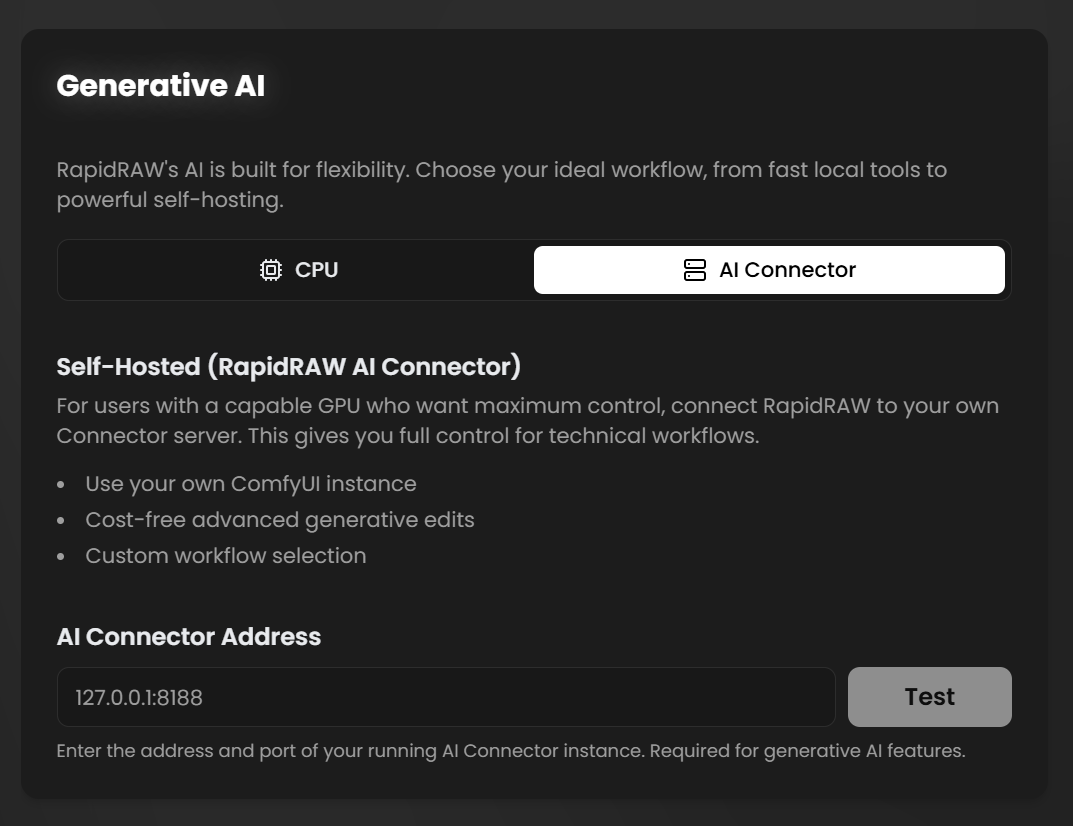Viewport: 1073px width, 826px height.
Task: Select the 'Custom workflow selection' bullet
Action: click(226, 556)
